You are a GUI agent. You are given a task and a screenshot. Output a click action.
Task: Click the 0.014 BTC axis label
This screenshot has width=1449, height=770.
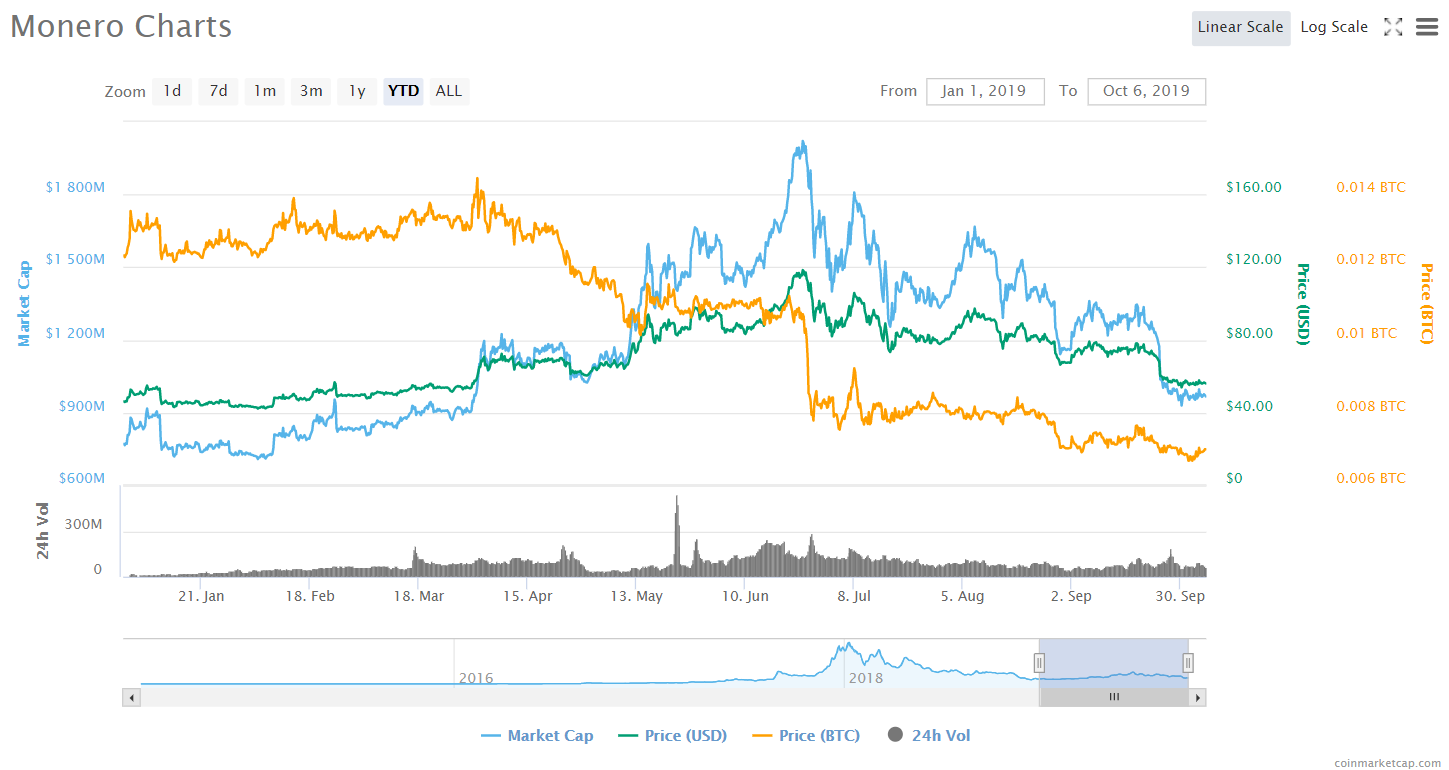[1371, 187]
